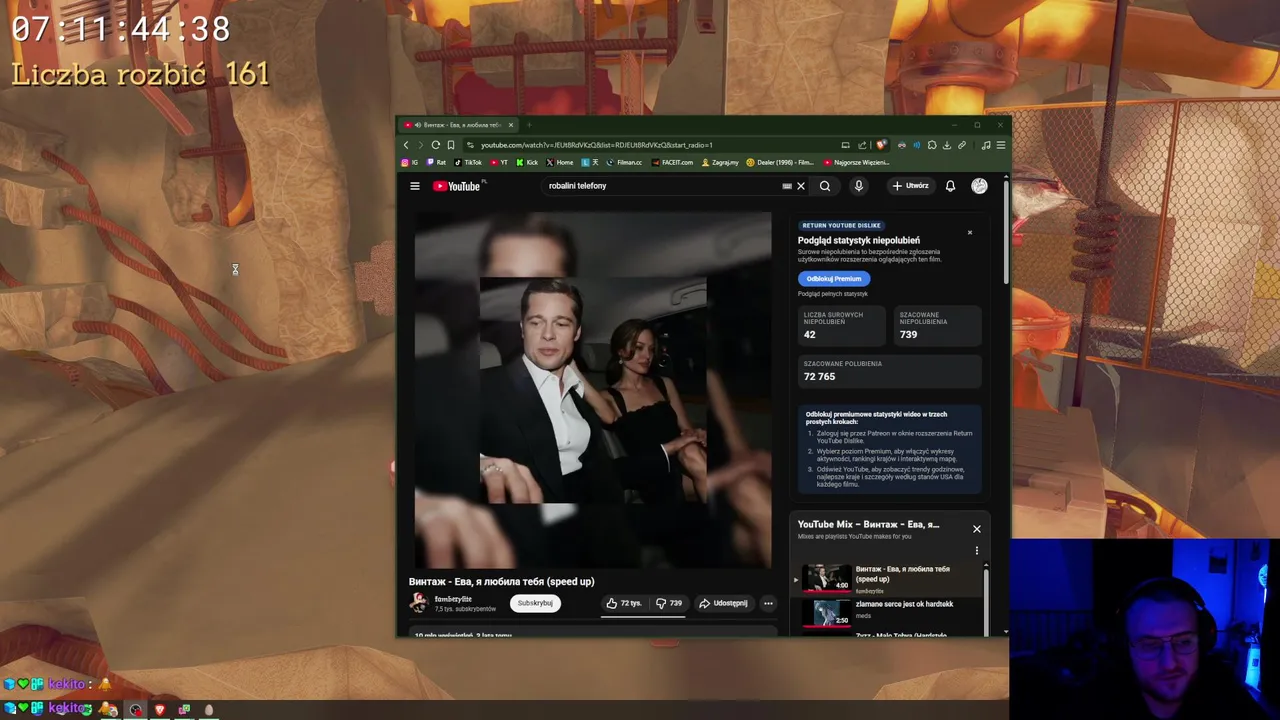Start voice search with the microphone

click(858, 186)
